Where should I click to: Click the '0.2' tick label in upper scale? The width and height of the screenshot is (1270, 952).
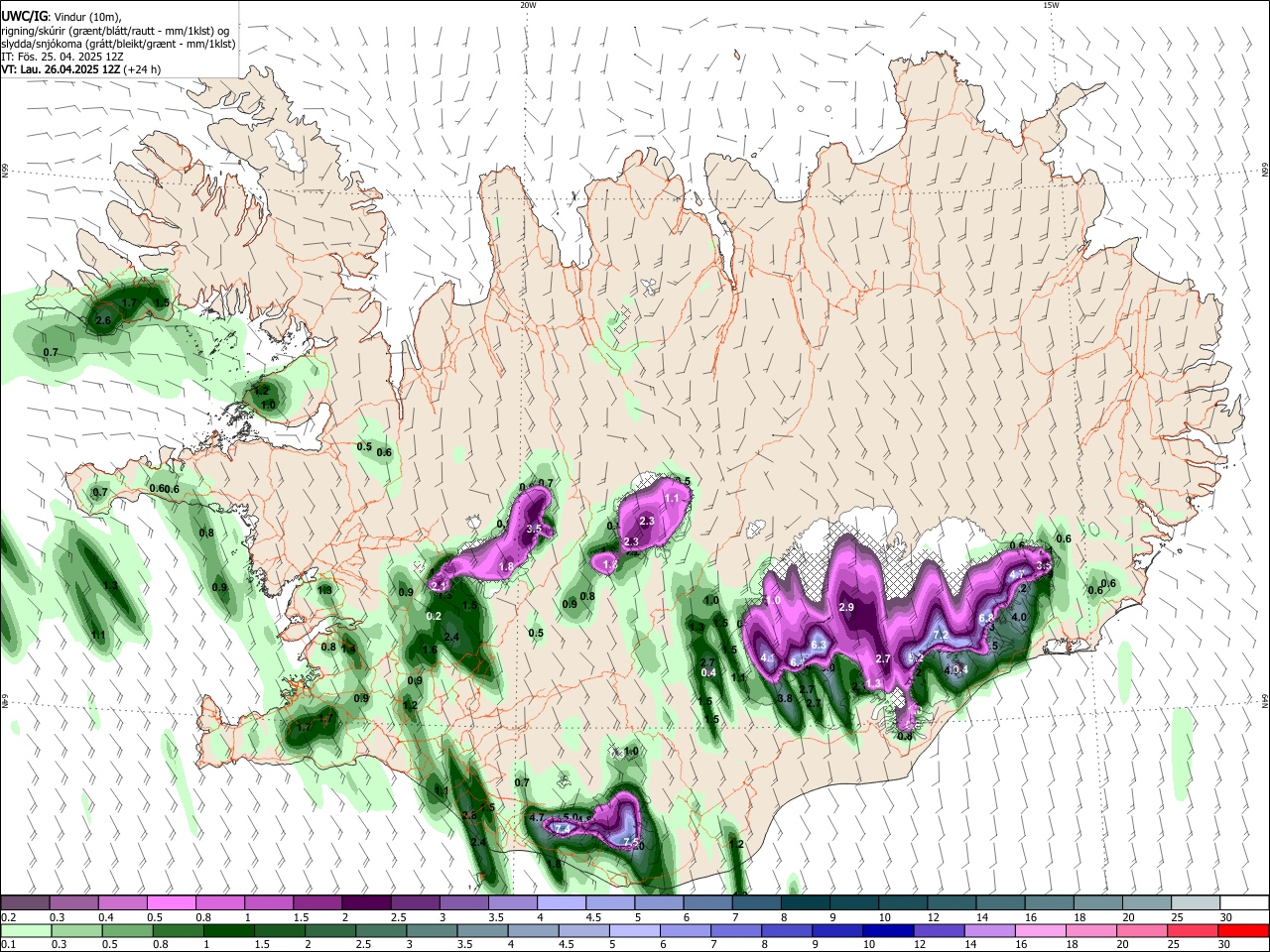pos(9,917)
